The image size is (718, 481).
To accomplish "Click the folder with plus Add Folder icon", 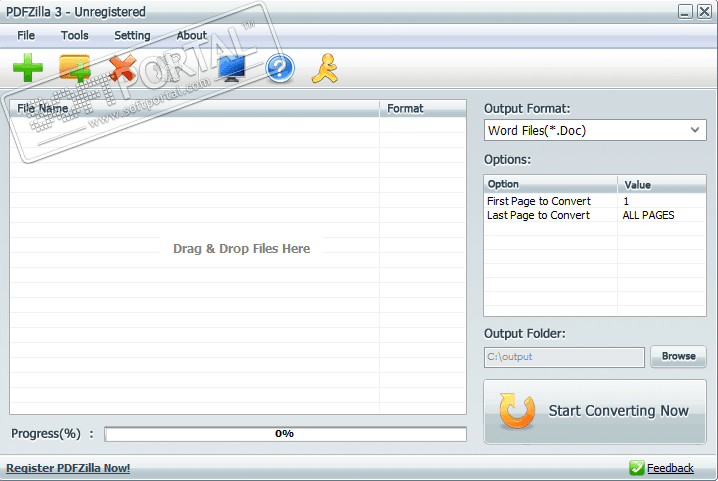I will point(75,69).
